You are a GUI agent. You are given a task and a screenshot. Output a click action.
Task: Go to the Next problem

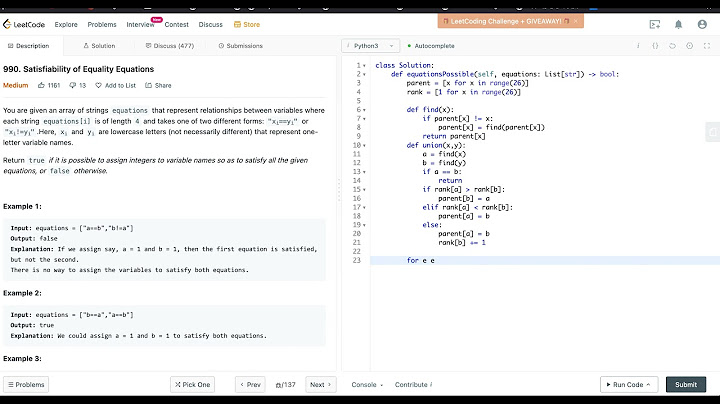[321, 385]
